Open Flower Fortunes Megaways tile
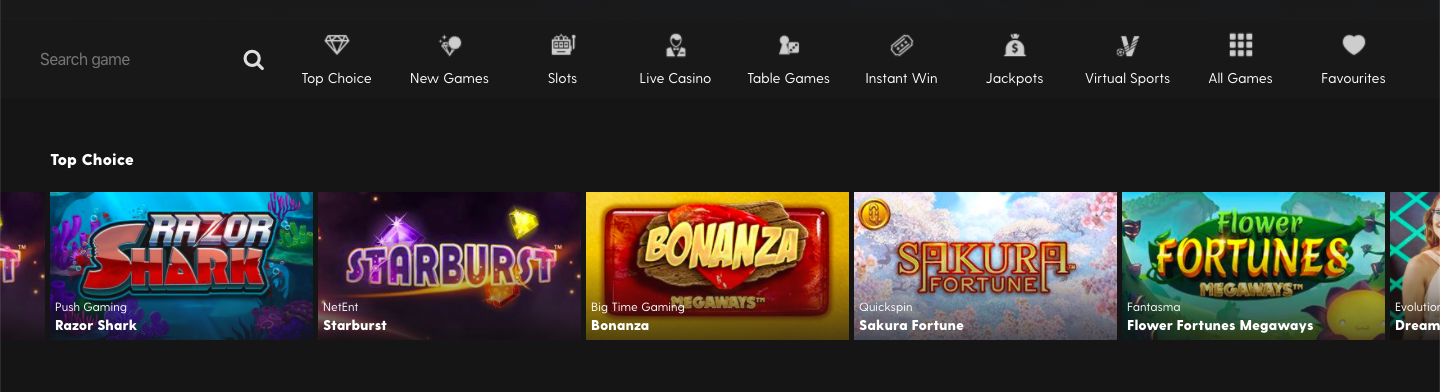Screen dimensions: 1440x392 click(1254, 266)
